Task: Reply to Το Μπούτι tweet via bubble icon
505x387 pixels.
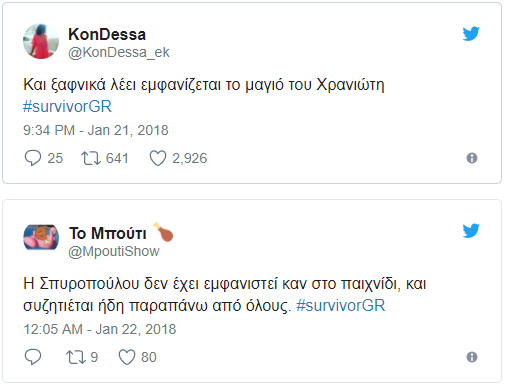Action: click(33, 357)
